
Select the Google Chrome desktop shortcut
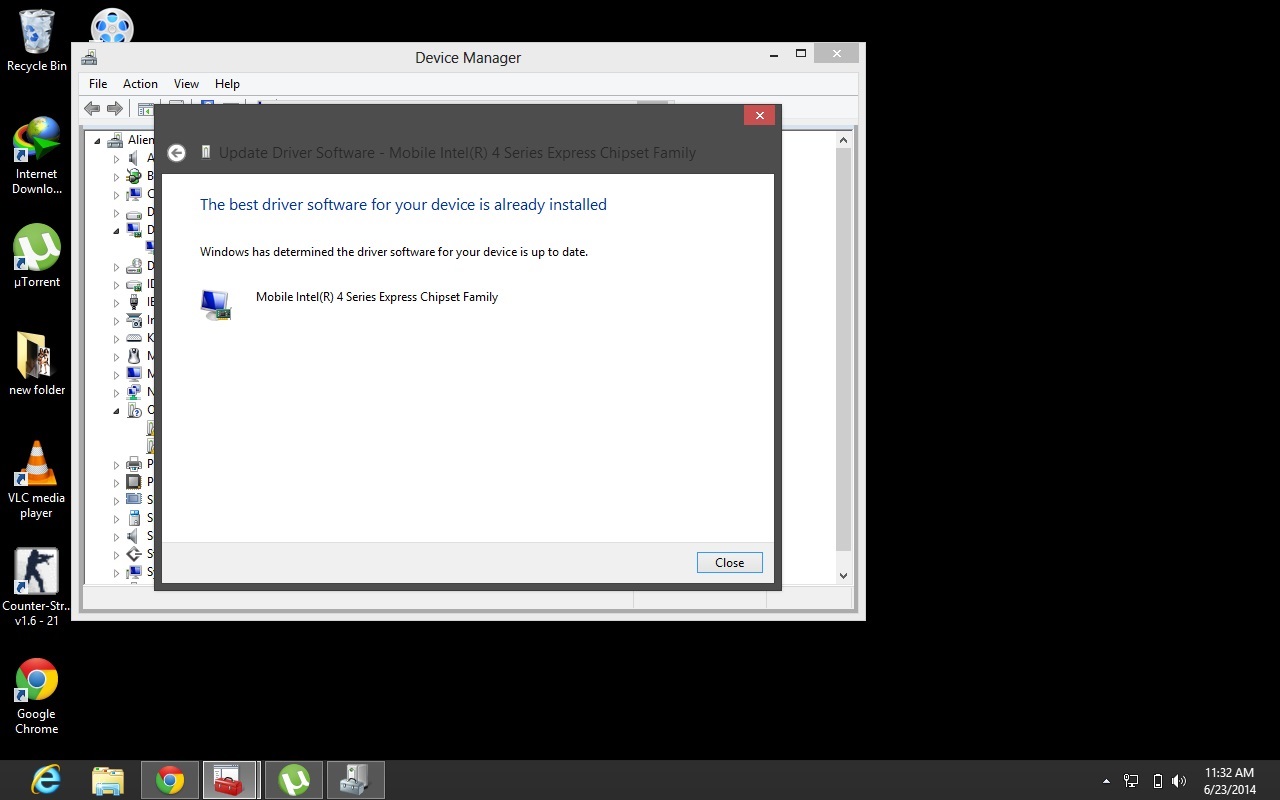pyautogui.click(x=37, y=696)
